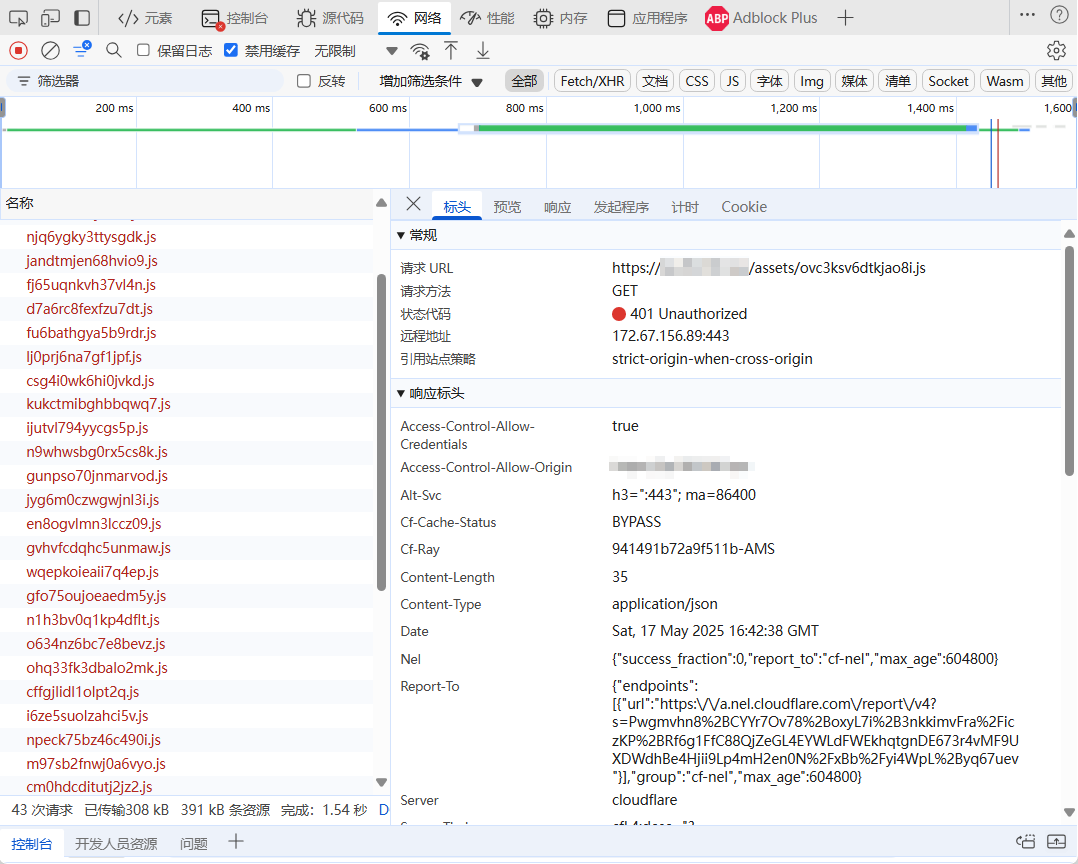The image size is (1078, 864).
Task: Click into the 筛选器 filter field
Action: [144, 81]
